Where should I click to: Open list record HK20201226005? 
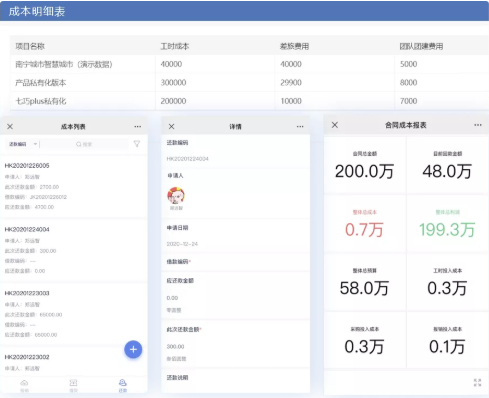click(x=74, y=186)
